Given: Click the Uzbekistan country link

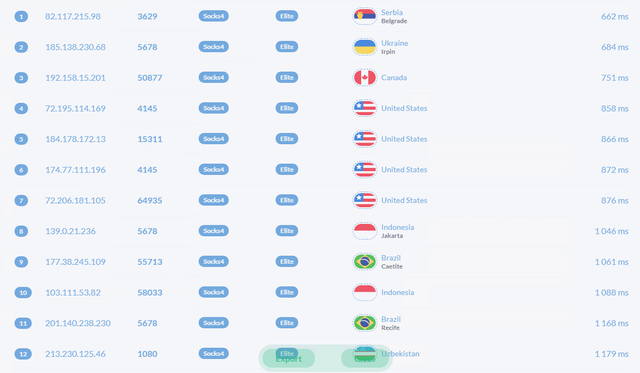Looking at the screenshot, I should click(x=400, y=353).
